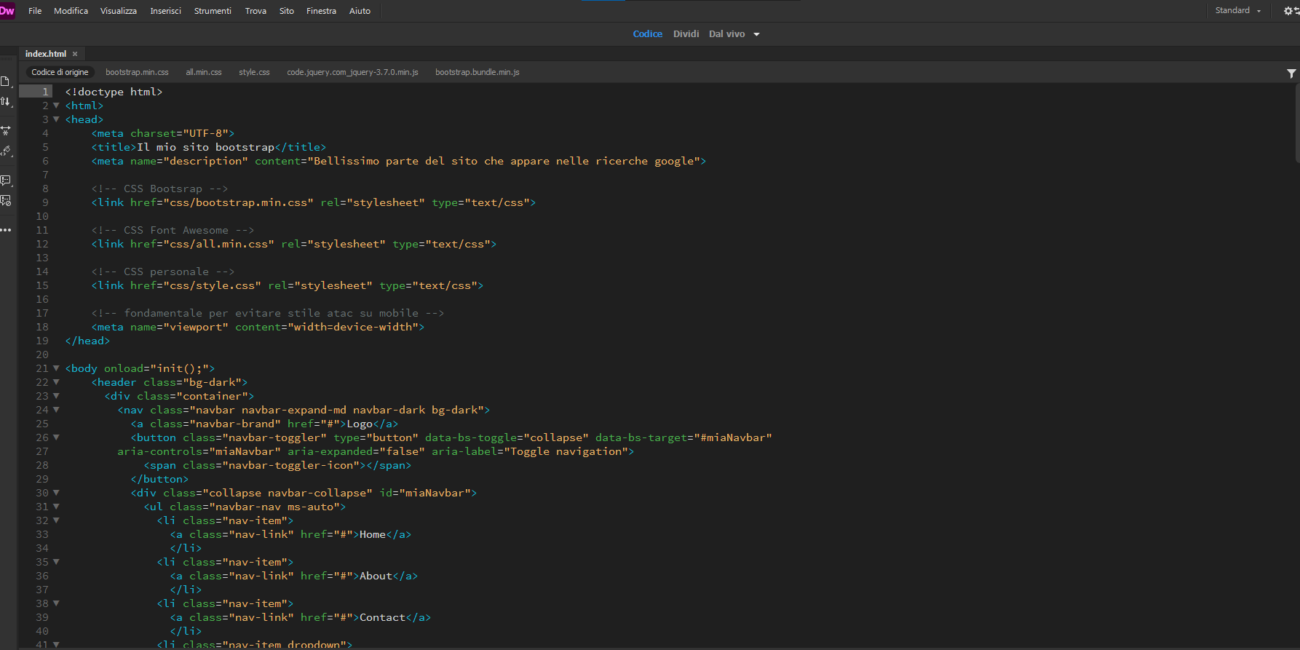Click the title text 'Il mio sito bootstrap'
The height and width of the screenshot is (650, 1300).
[x=206, y=147]
